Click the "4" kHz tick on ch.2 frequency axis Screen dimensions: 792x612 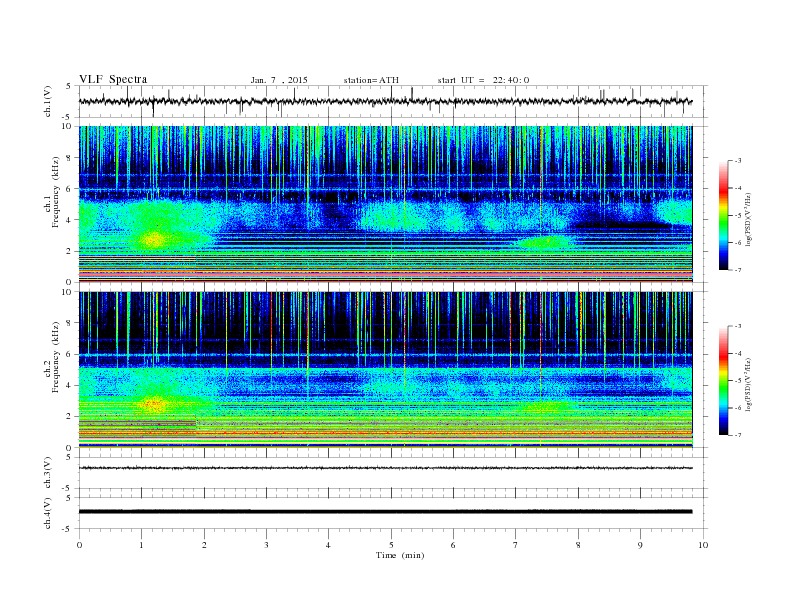(70, 385)
